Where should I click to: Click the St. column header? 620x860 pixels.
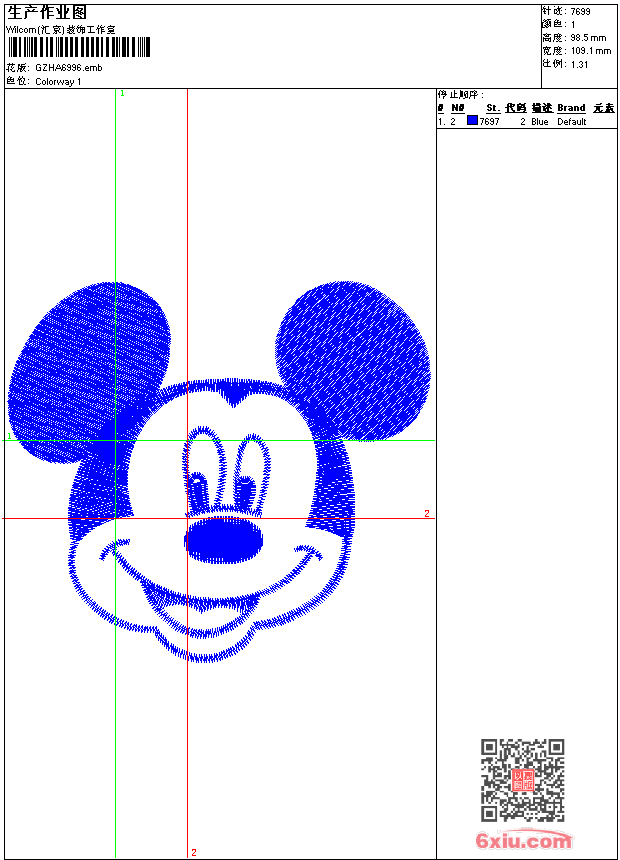click(x=492, y=108)
